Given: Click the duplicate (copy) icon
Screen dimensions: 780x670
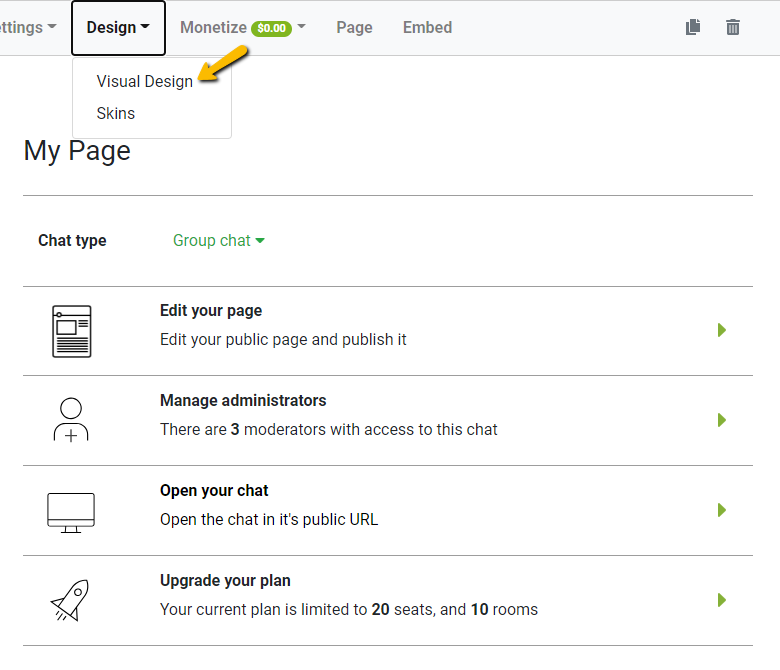Looking at the screenshot, I should 693,27.
